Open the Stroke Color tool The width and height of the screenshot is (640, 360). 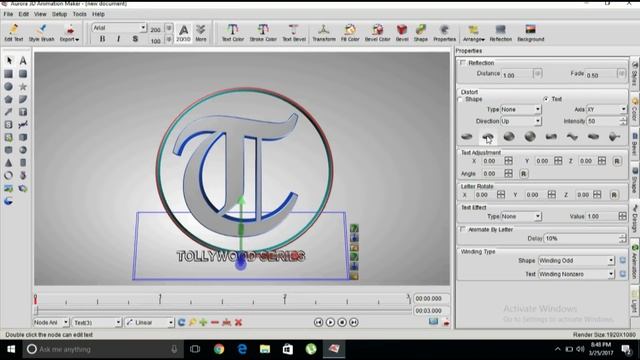263,33
